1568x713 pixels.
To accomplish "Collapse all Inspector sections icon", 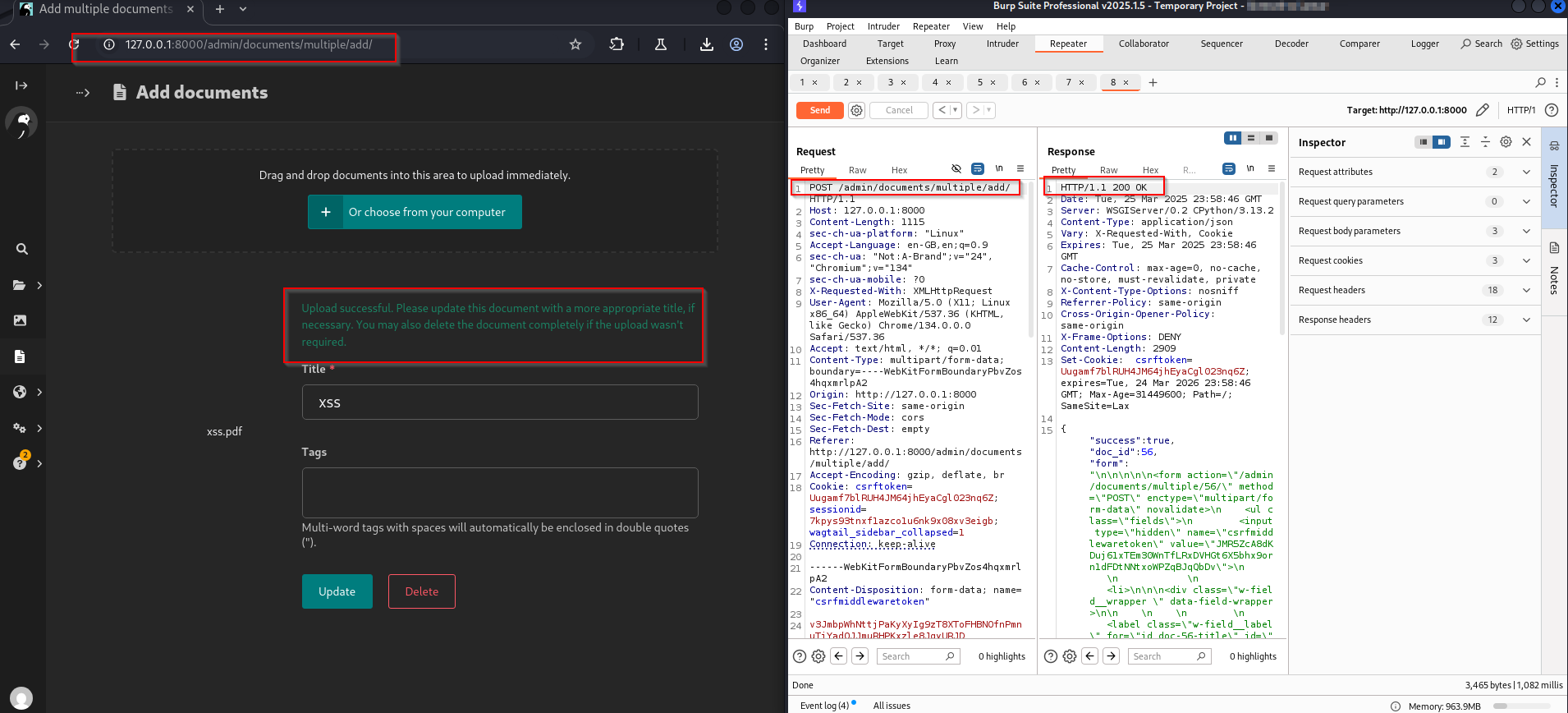I will coord(1485,142).
